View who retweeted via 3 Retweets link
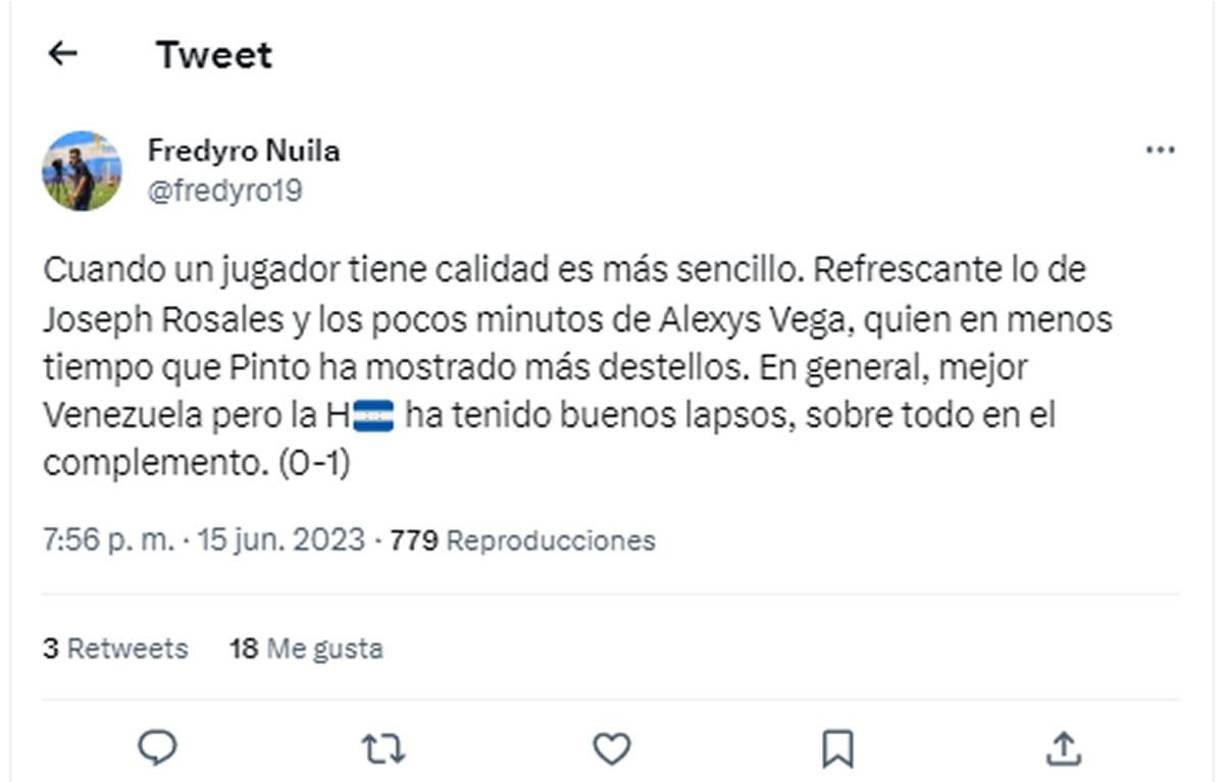1224x782 pixels. click(115, 648)
